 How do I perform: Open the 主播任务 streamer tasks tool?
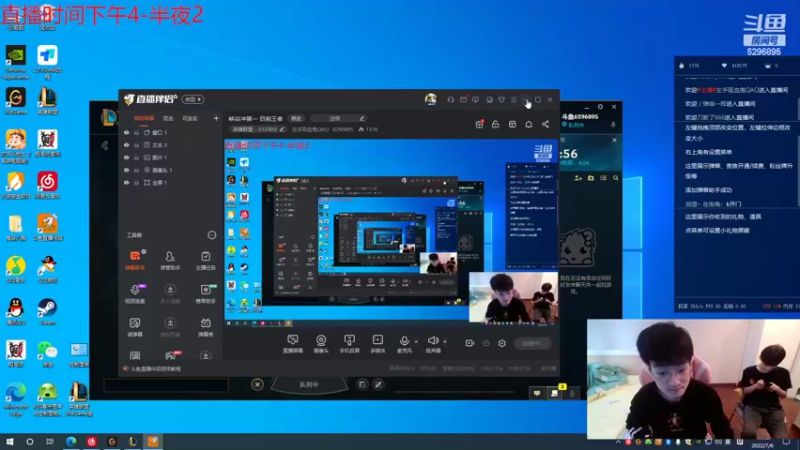[206, 259]
